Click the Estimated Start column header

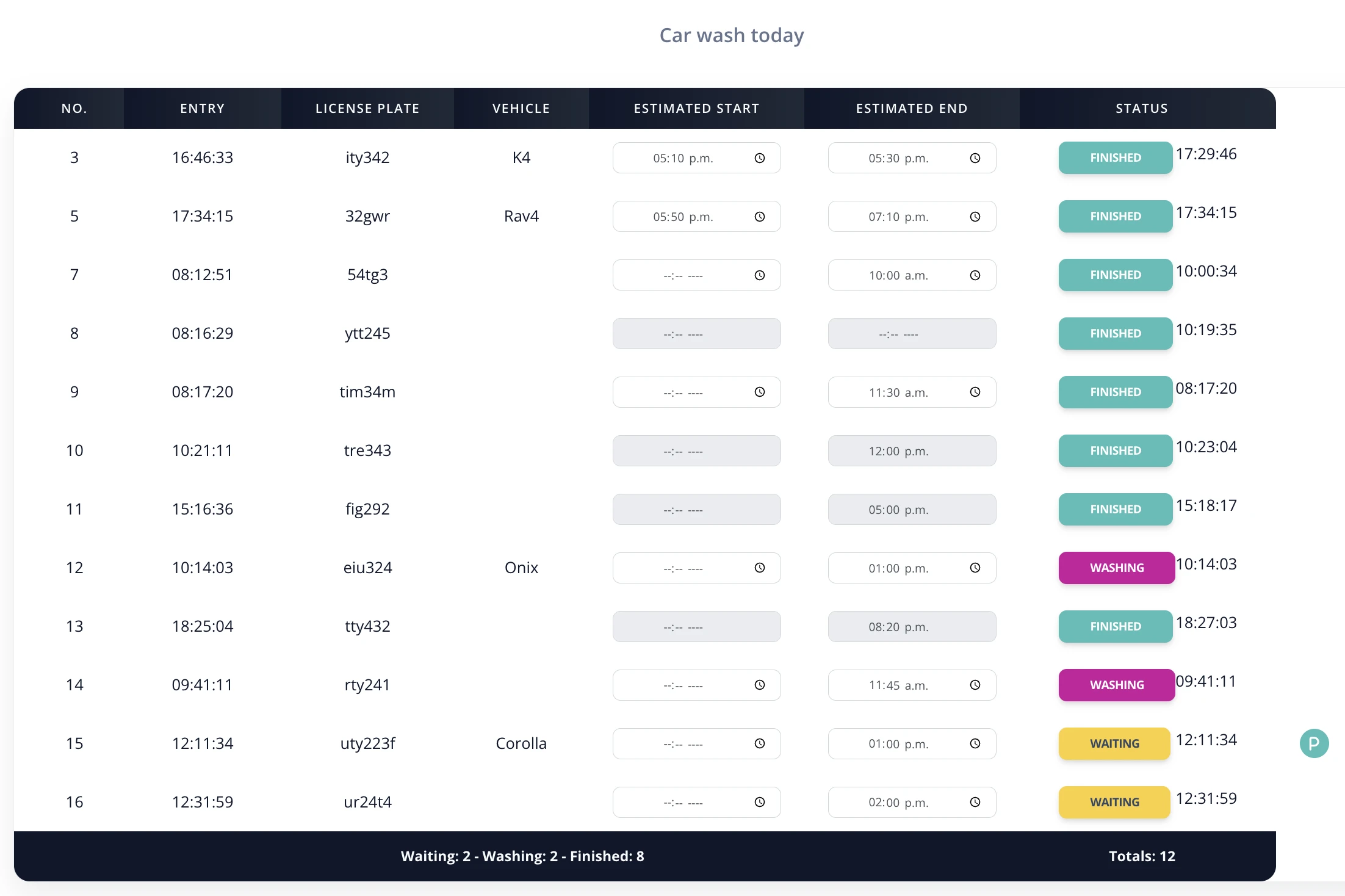click(x=696, y=108)
